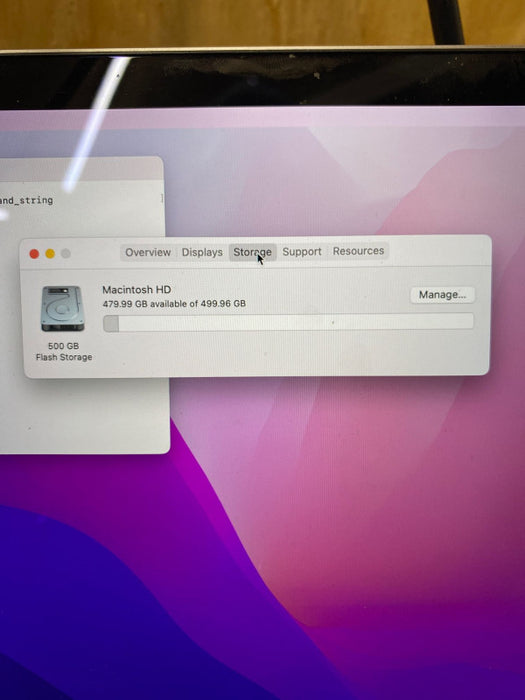Focus background window via its title bar
The width and height of the screenshot is (525, 700).
click(x=80, y=168)
